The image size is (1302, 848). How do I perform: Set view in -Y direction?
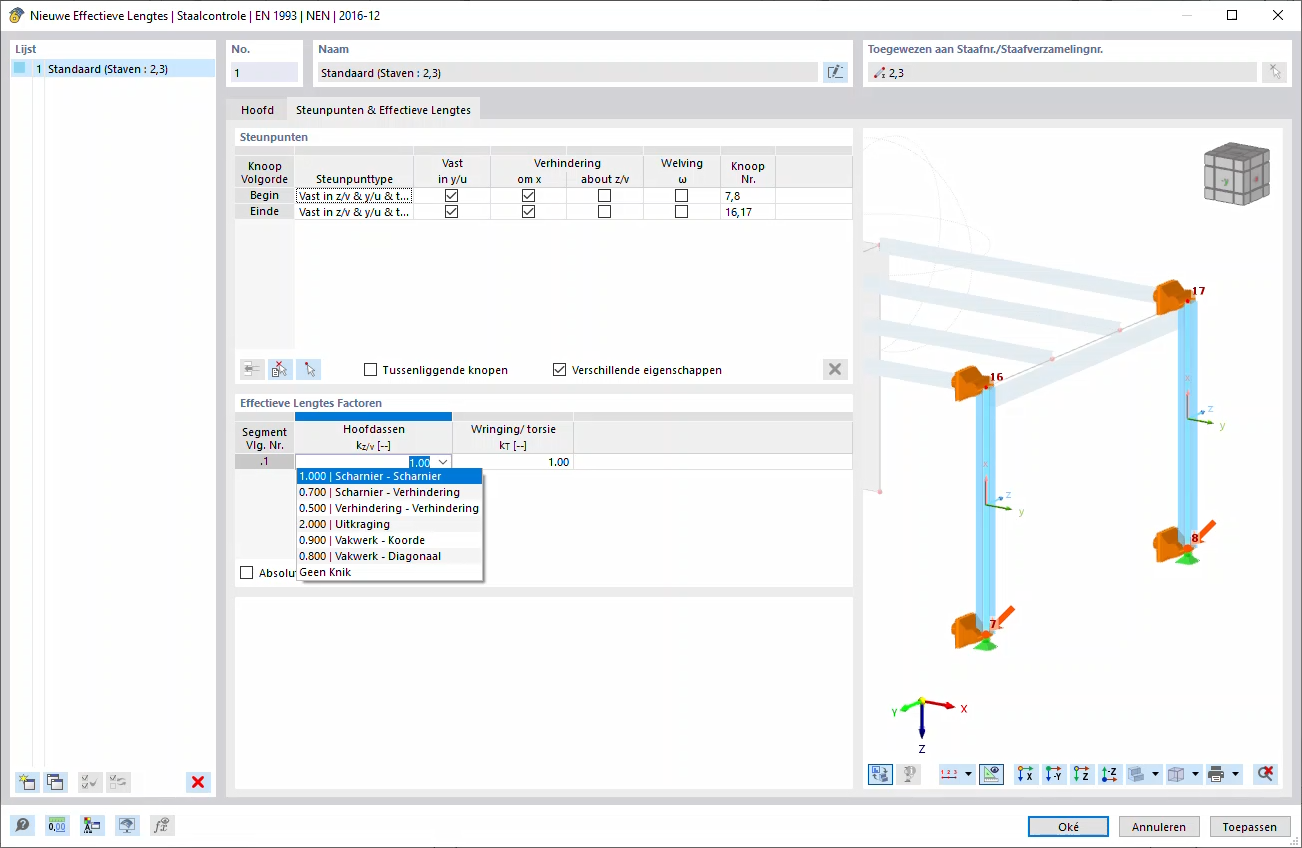tap(1055, 774)
